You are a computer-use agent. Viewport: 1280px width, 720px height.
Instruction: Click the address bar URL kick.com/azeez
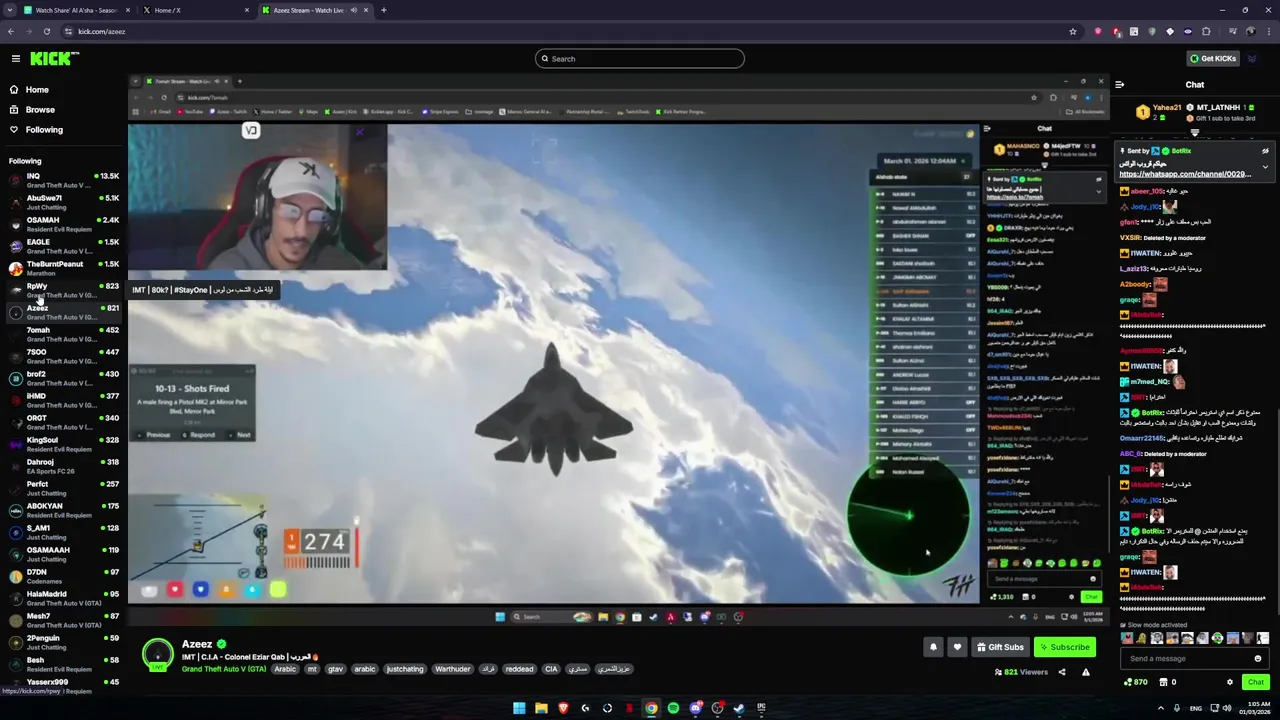pyautogui.click(x=102, y=32)
